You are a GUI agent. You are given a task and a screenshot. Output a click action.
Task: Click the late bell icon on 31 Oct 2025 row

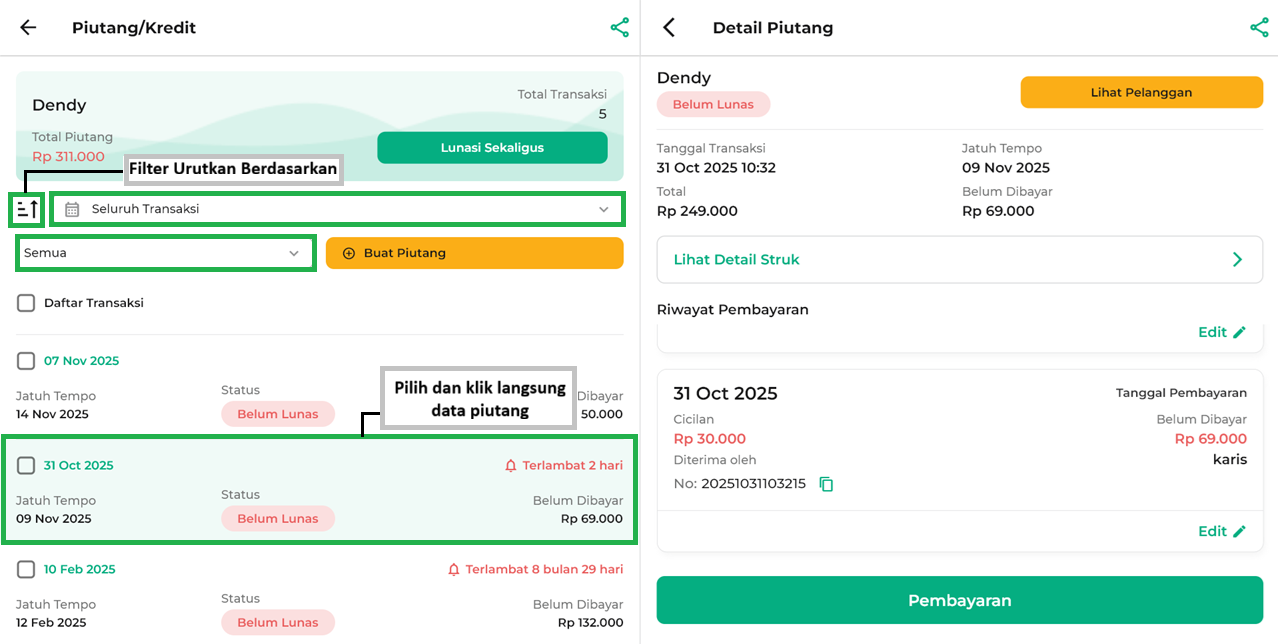[511, 466]
